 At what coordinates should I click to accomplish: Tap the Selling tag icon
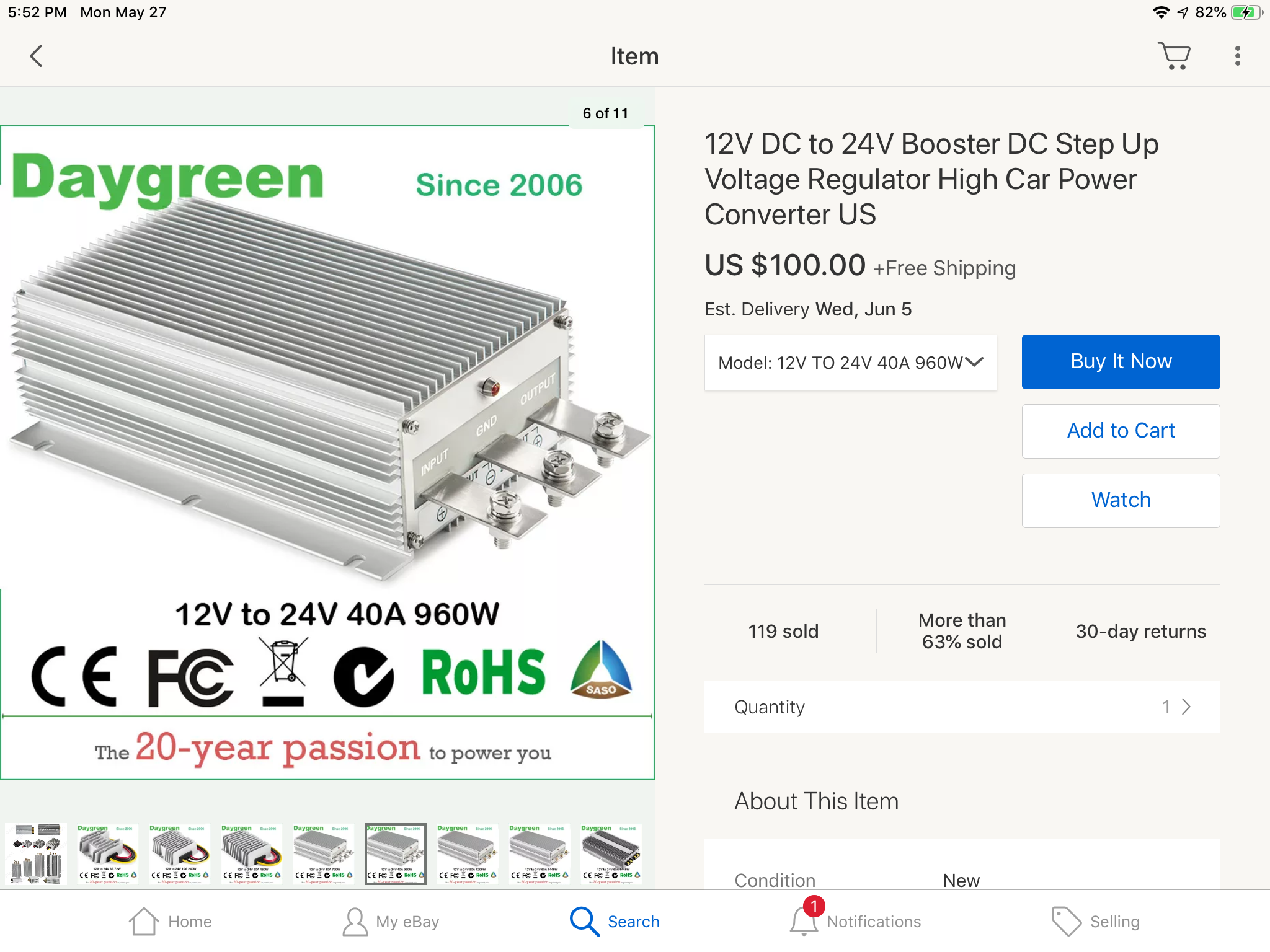1067,922
